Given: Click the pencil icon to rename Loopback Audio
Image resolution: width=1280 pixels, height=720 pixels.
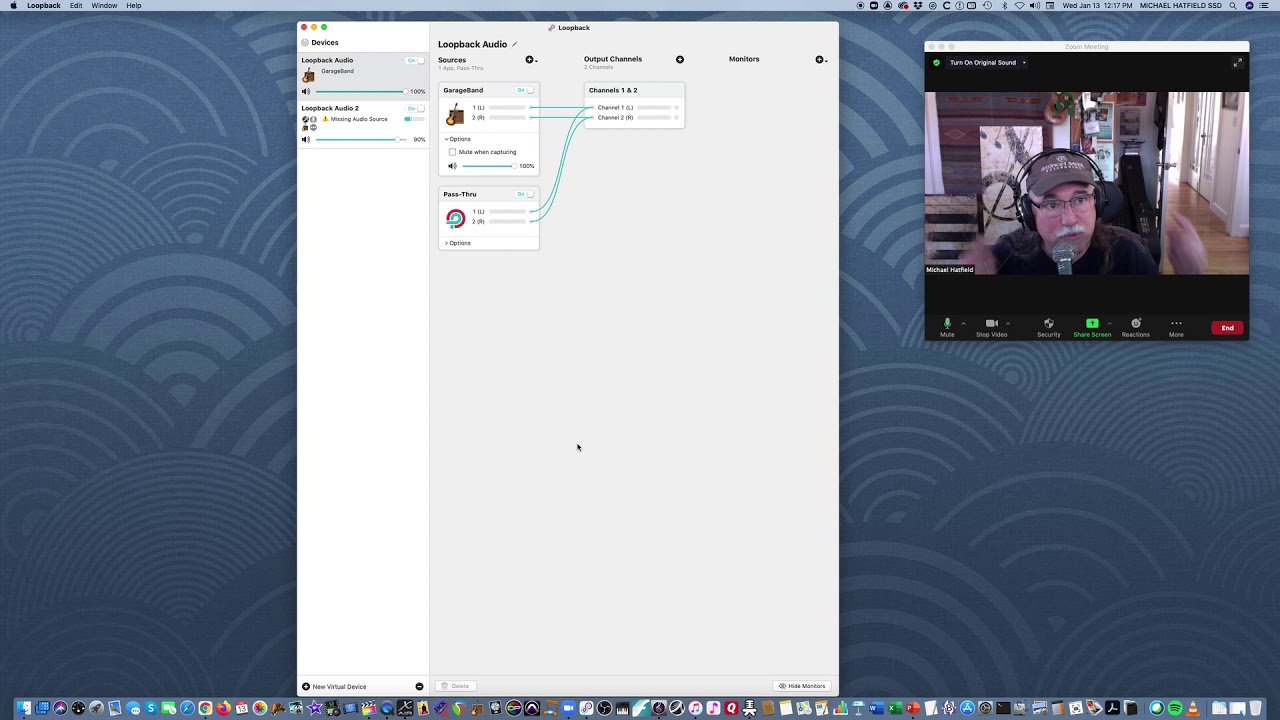Looking at the screenshot, I should (x=515, y=44).
